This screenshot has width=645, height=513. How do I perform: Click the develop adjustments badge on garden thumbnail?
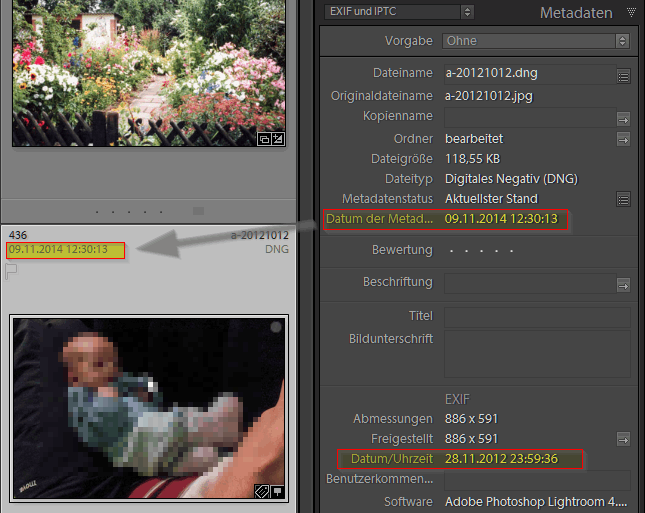point(278,139)
